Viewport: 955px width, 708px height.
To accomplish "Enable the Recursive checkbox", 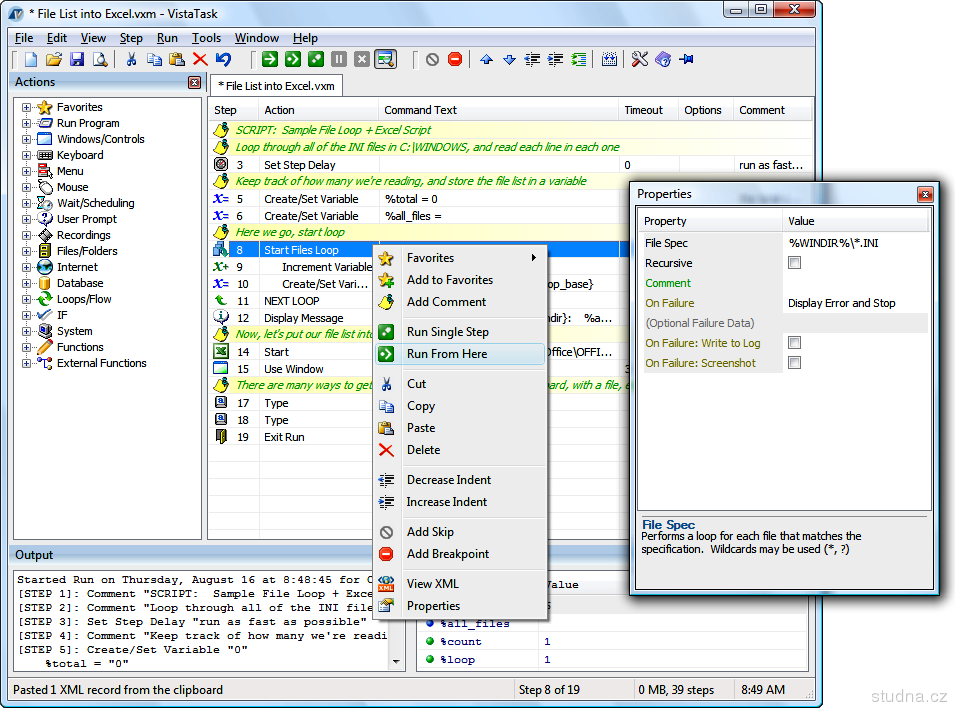I will tap(794, 263).
